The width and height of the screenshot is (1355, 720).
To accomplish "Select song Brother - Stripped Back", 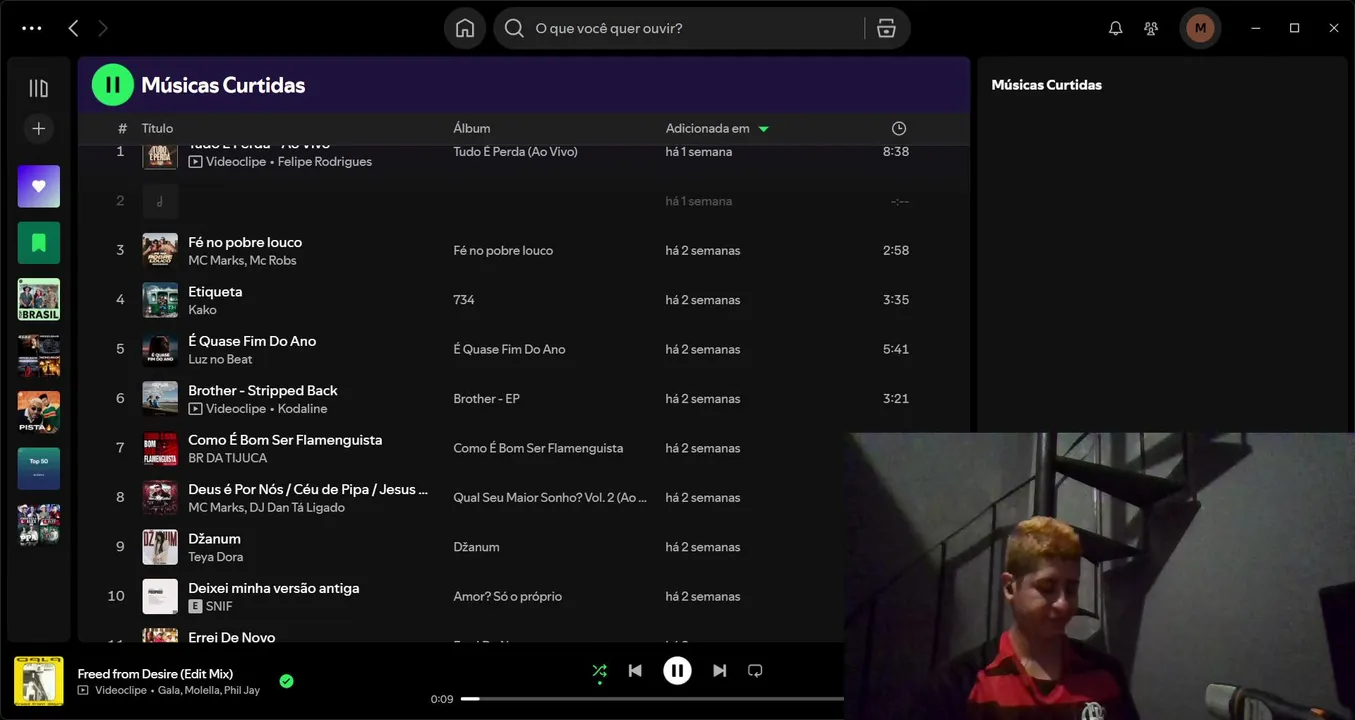I will (263, 390).
